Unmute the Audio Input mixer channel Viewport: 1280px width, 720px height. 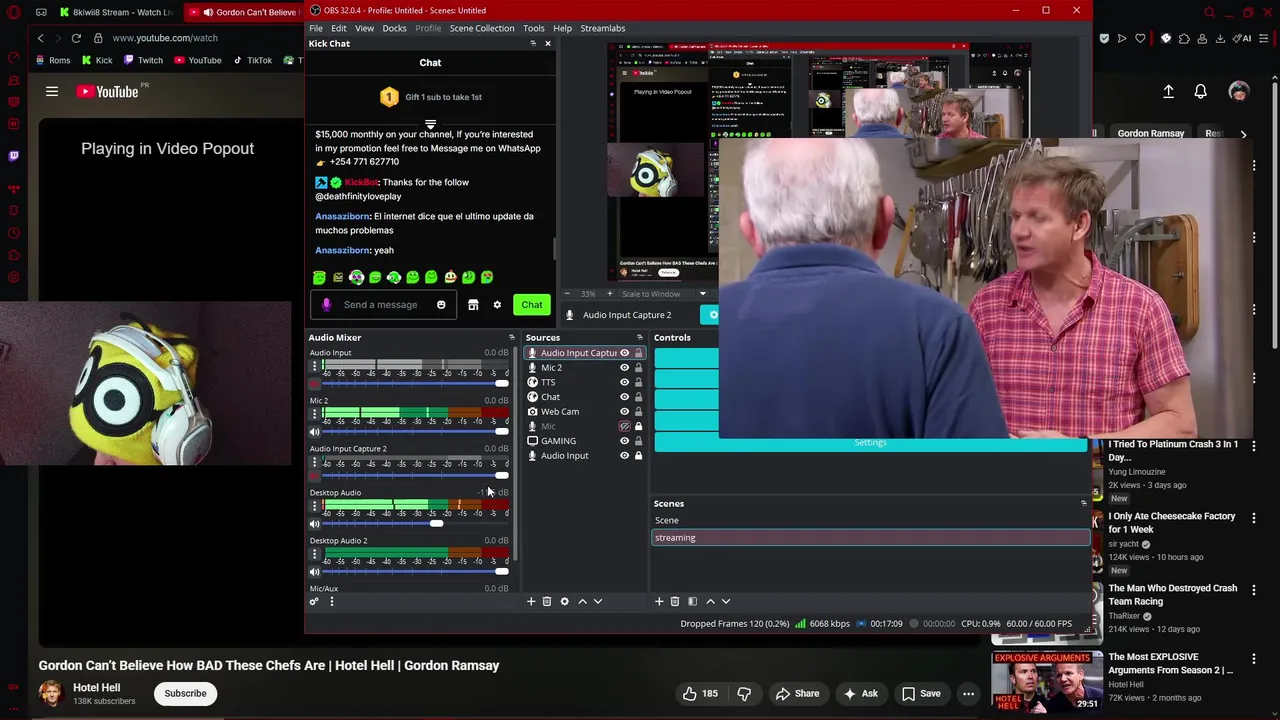[315, 384]
